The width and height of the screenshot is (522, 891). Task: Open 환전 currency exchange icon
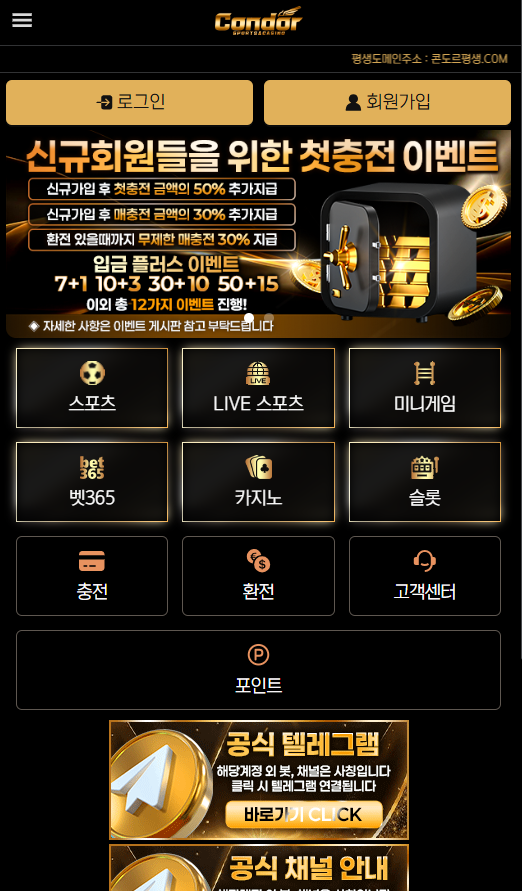[258, 561]
